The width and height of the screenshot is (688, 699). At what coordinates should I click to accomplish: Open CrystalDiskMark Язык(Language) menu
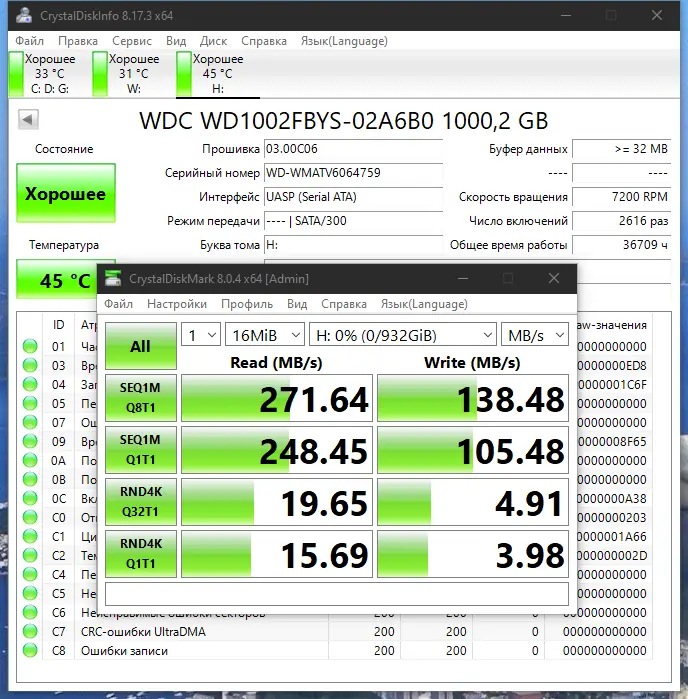(424, 304)
